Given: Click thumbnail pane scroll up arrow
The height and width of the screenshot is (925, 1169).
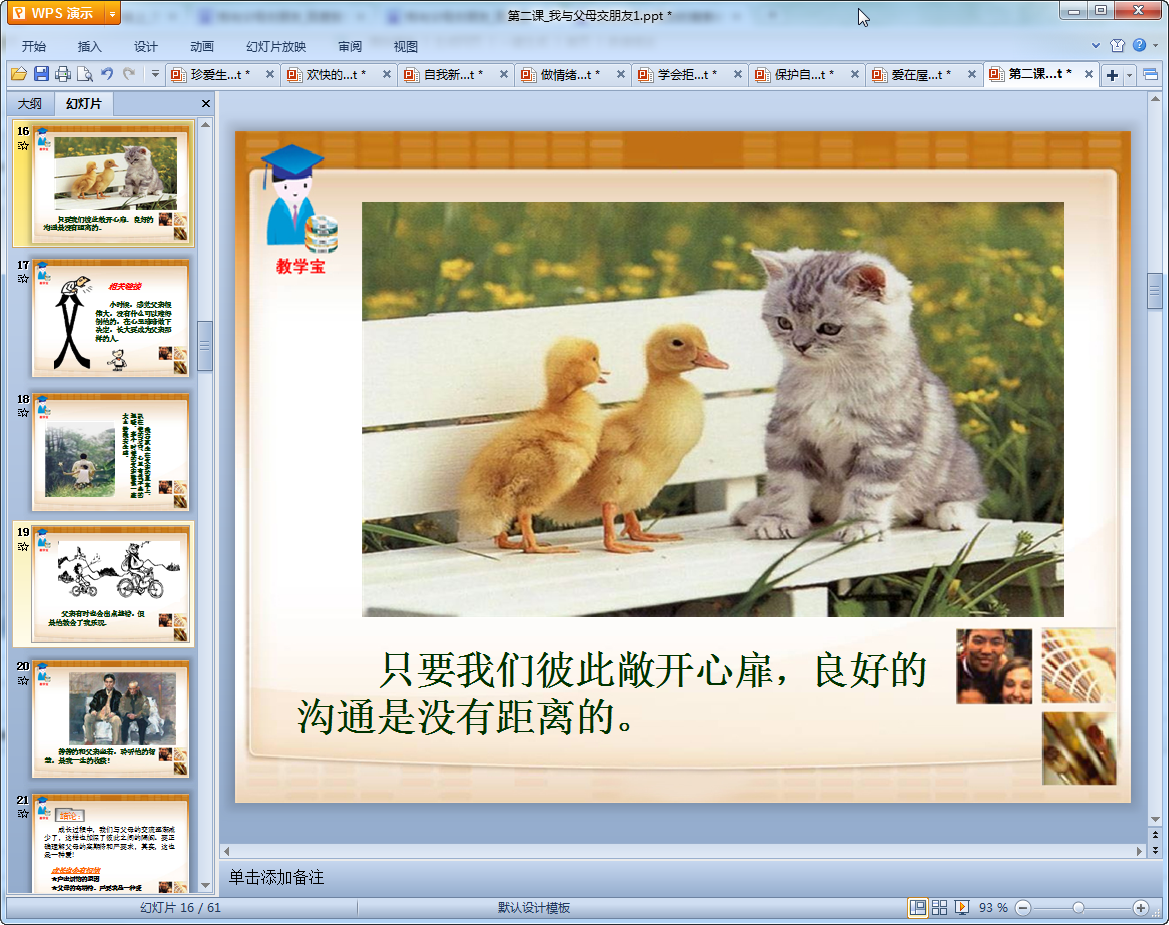Looking at the screenshot, I should click(206, 125).
